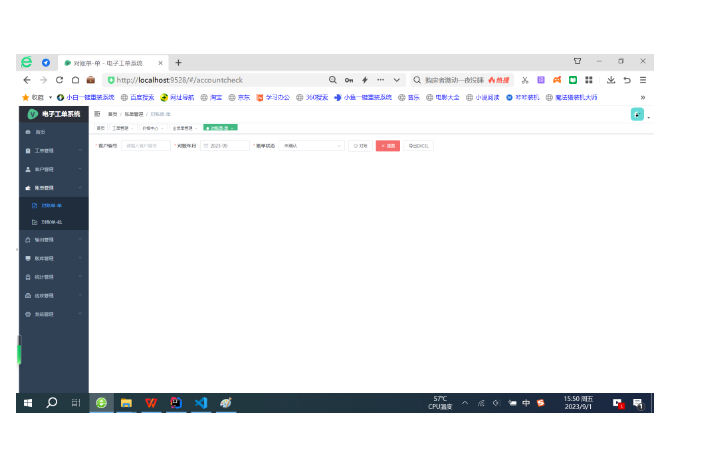Click the red reset button

pos(387,145)
